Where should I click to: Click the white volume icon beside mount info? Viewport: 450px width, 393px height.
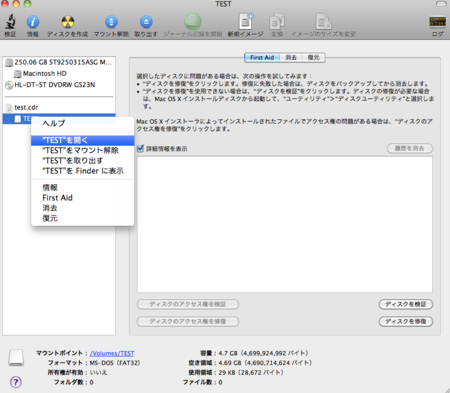(16, 358)
